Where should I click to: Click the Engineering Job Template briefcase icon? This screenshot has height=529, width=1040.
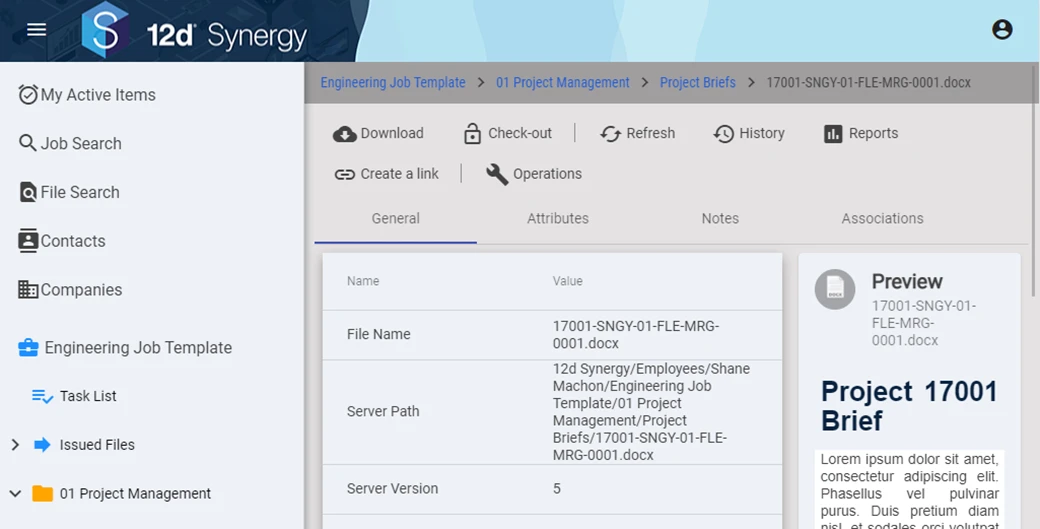tap(28, 347)
